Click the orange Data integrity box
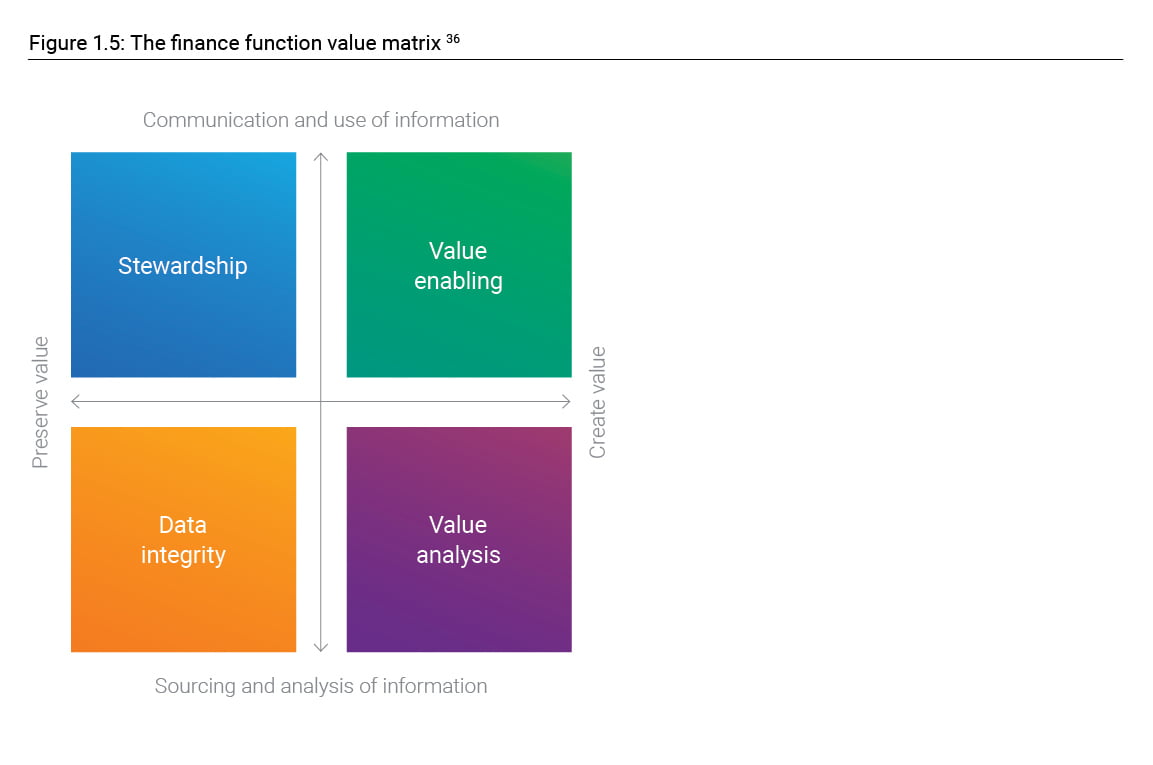Screen dimensions: 1153x765 (183, 539)
